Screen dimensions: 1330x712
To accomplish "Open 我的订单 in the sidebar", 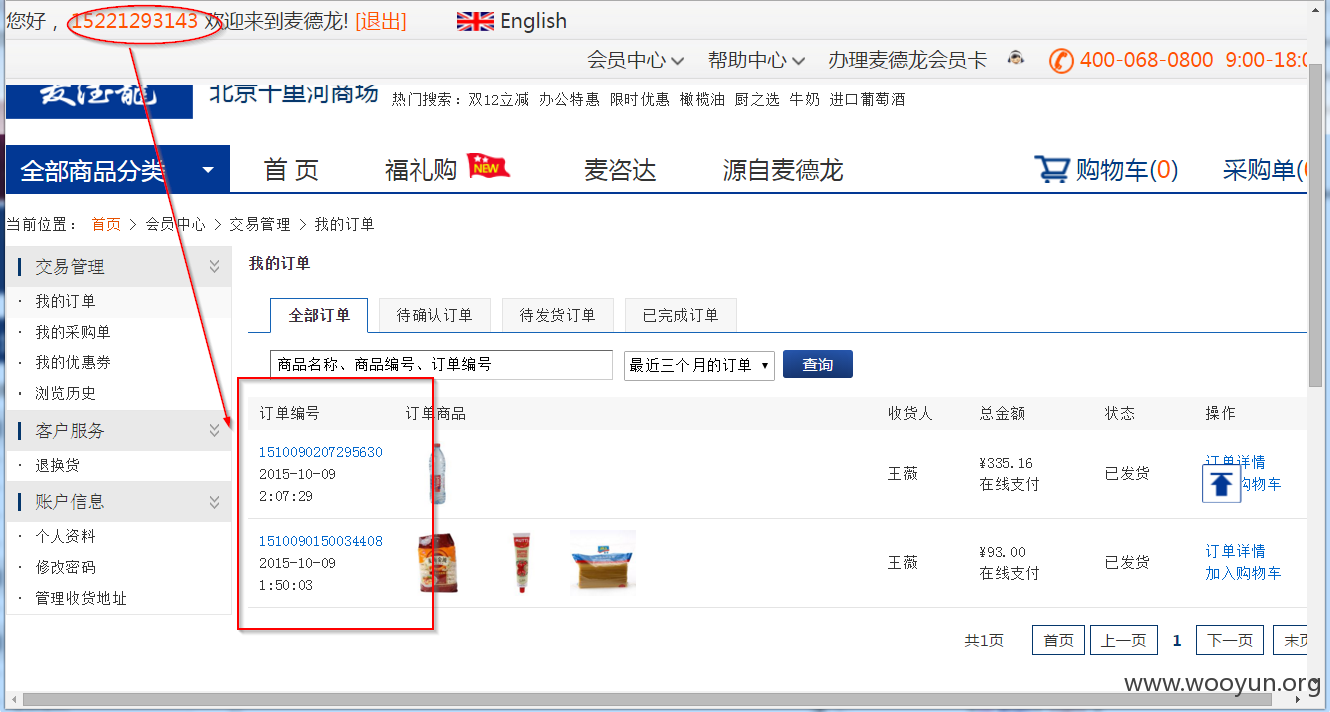I will click(66, 301).
